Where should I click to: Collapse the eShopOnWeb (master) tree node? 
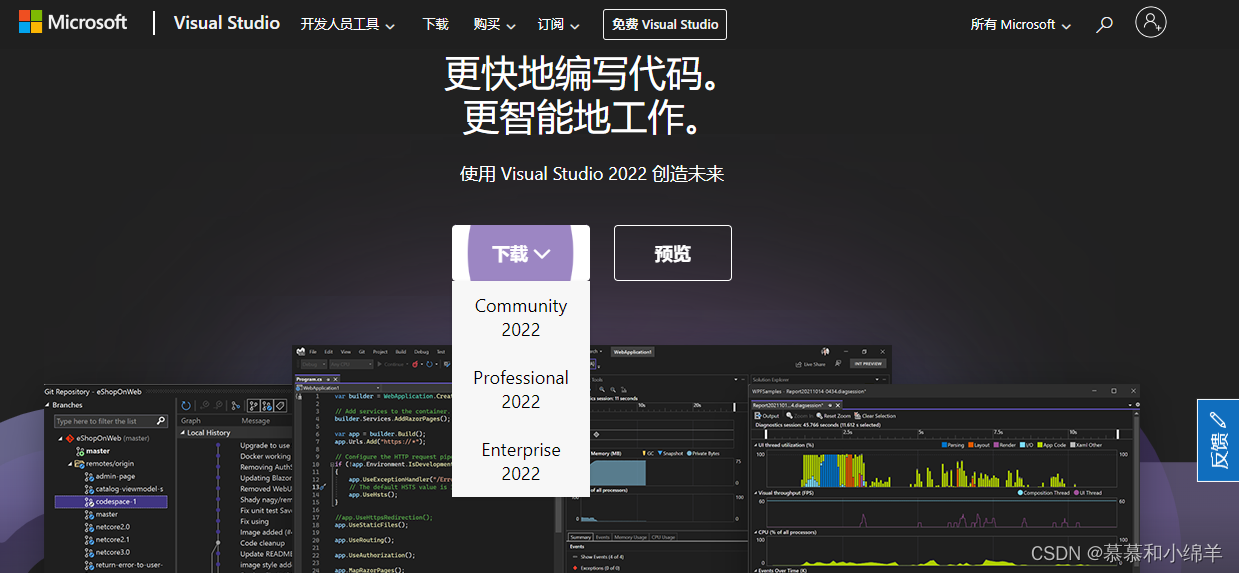(x=60, y=438)
